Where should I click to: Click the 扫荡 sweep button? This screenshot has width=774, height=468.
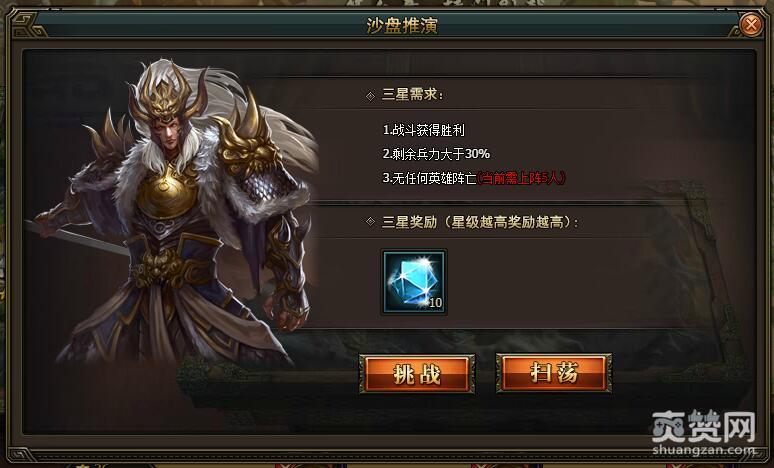pyautogui.click(x=554, y=373)
